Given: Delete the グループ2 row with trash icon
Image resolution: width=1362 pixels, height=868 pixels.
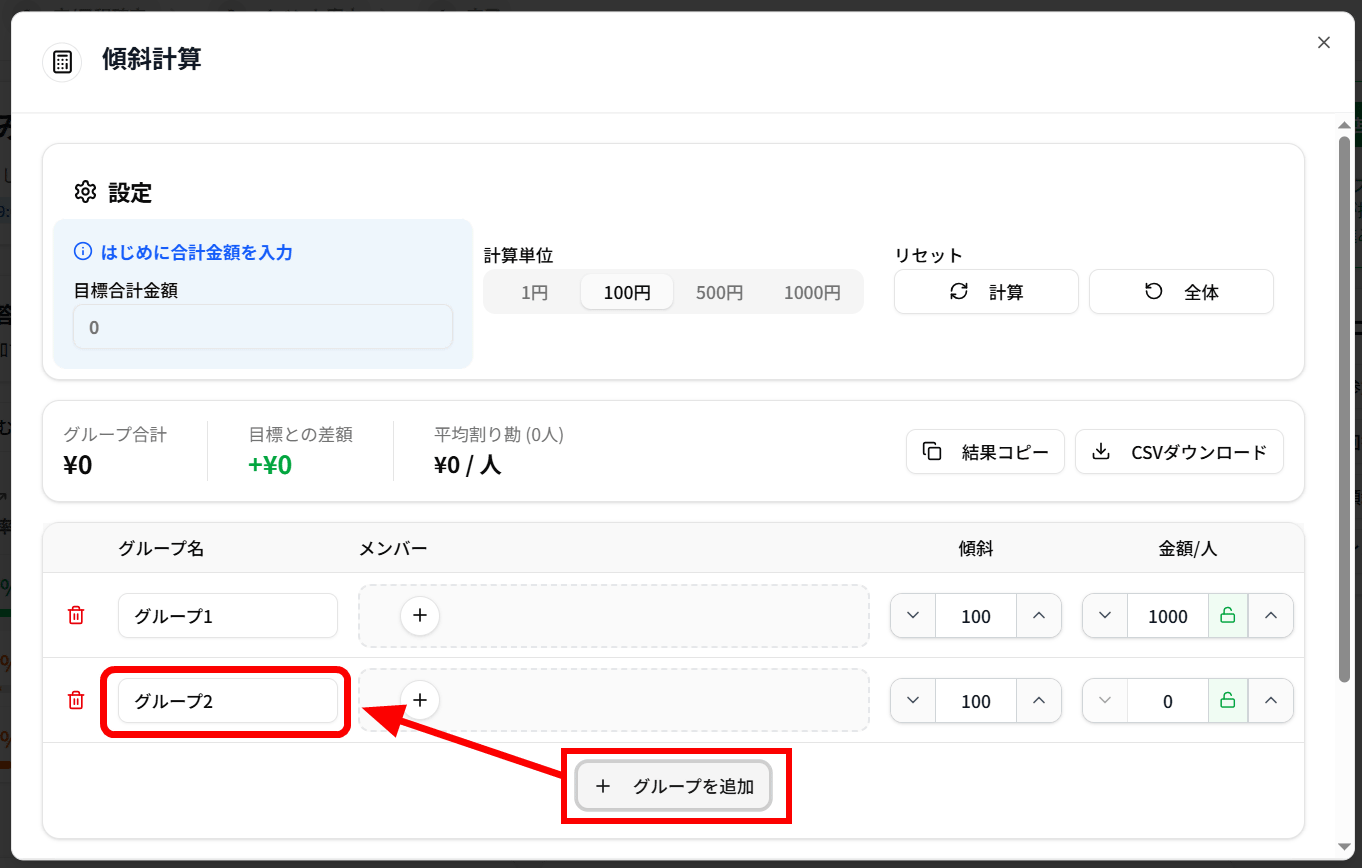Looking at the screenshot, I should point(76,701).
